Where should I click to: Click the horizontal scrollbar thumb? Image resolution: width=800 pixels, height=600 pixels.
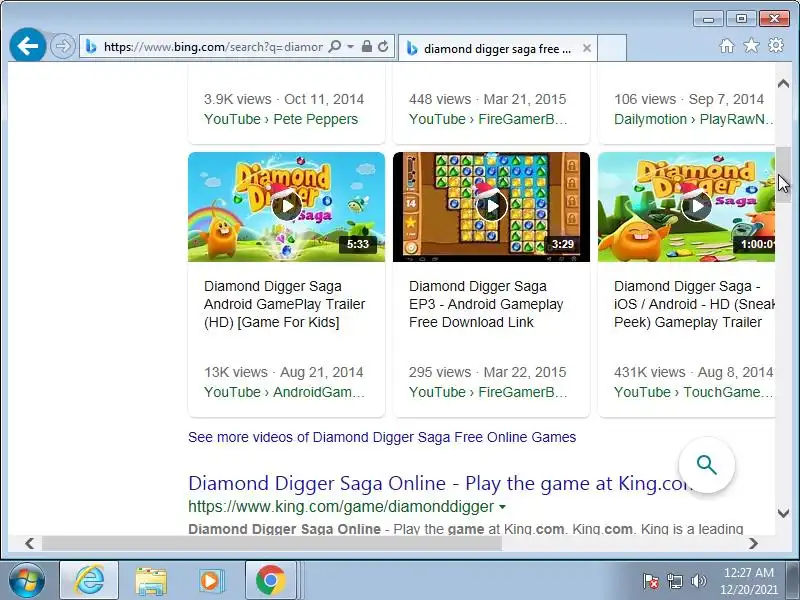tap(271, 543)
